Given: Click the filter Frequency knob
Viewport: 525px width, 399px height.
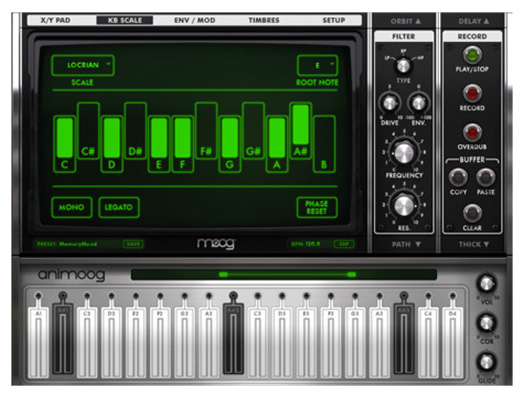Looking at the screenshot, I should [x=404, y=152].
